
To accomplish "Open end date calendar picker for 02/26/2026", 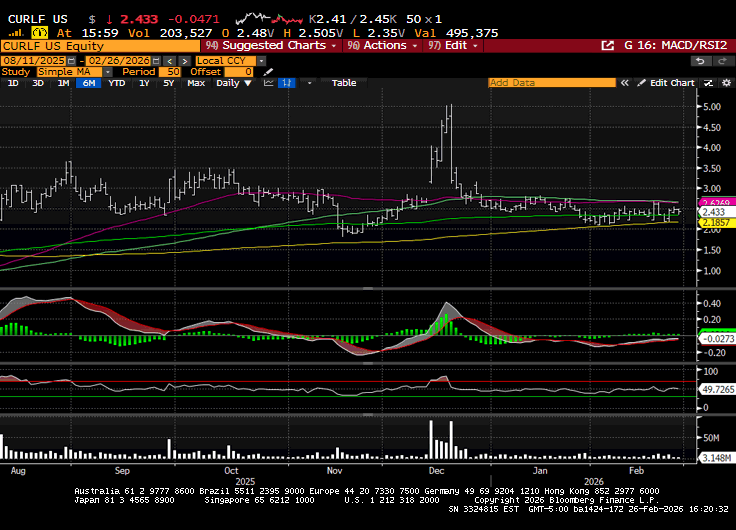I will (x=156, y=61).
